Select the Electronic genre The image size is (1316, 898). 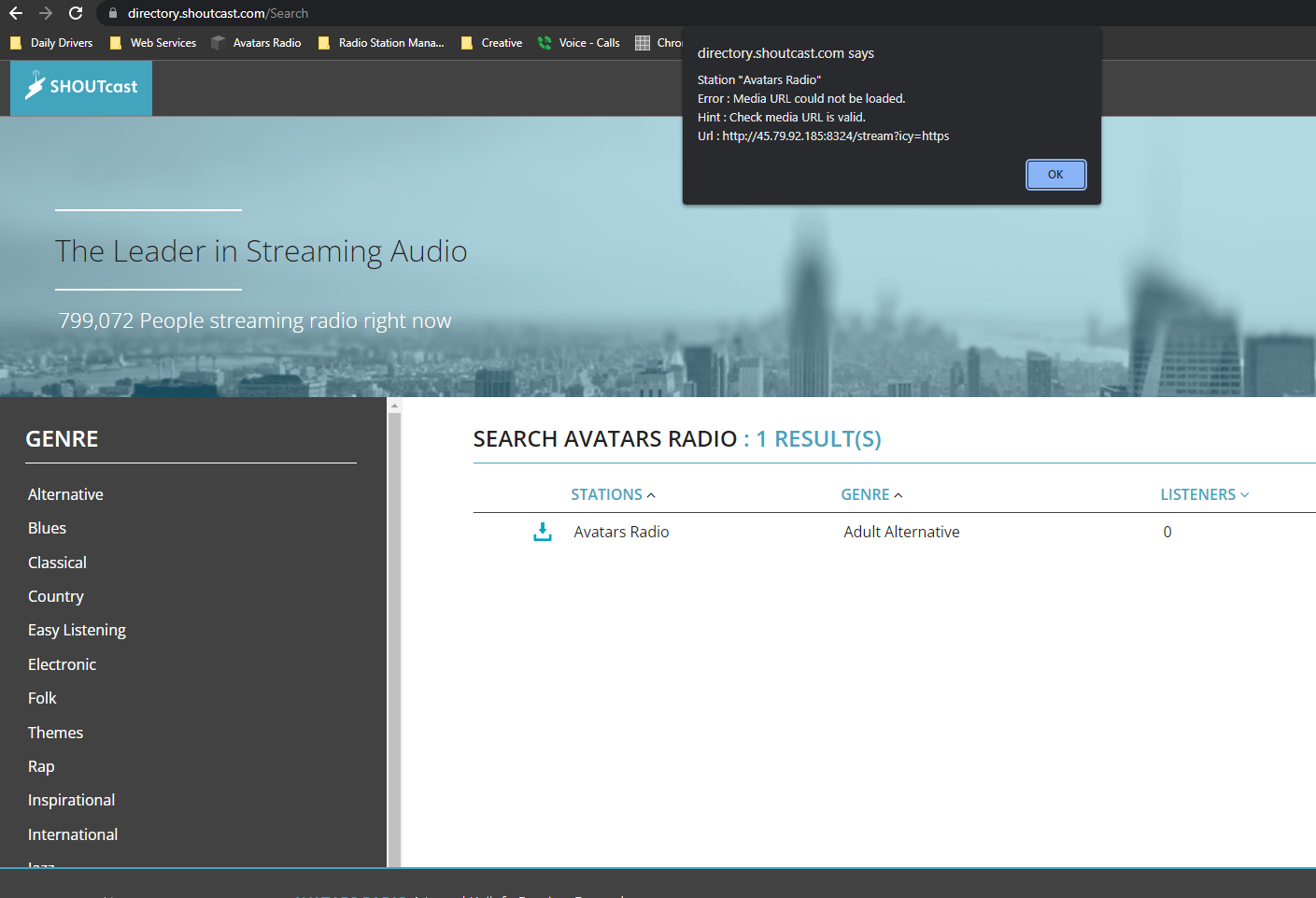coord(62,664)
